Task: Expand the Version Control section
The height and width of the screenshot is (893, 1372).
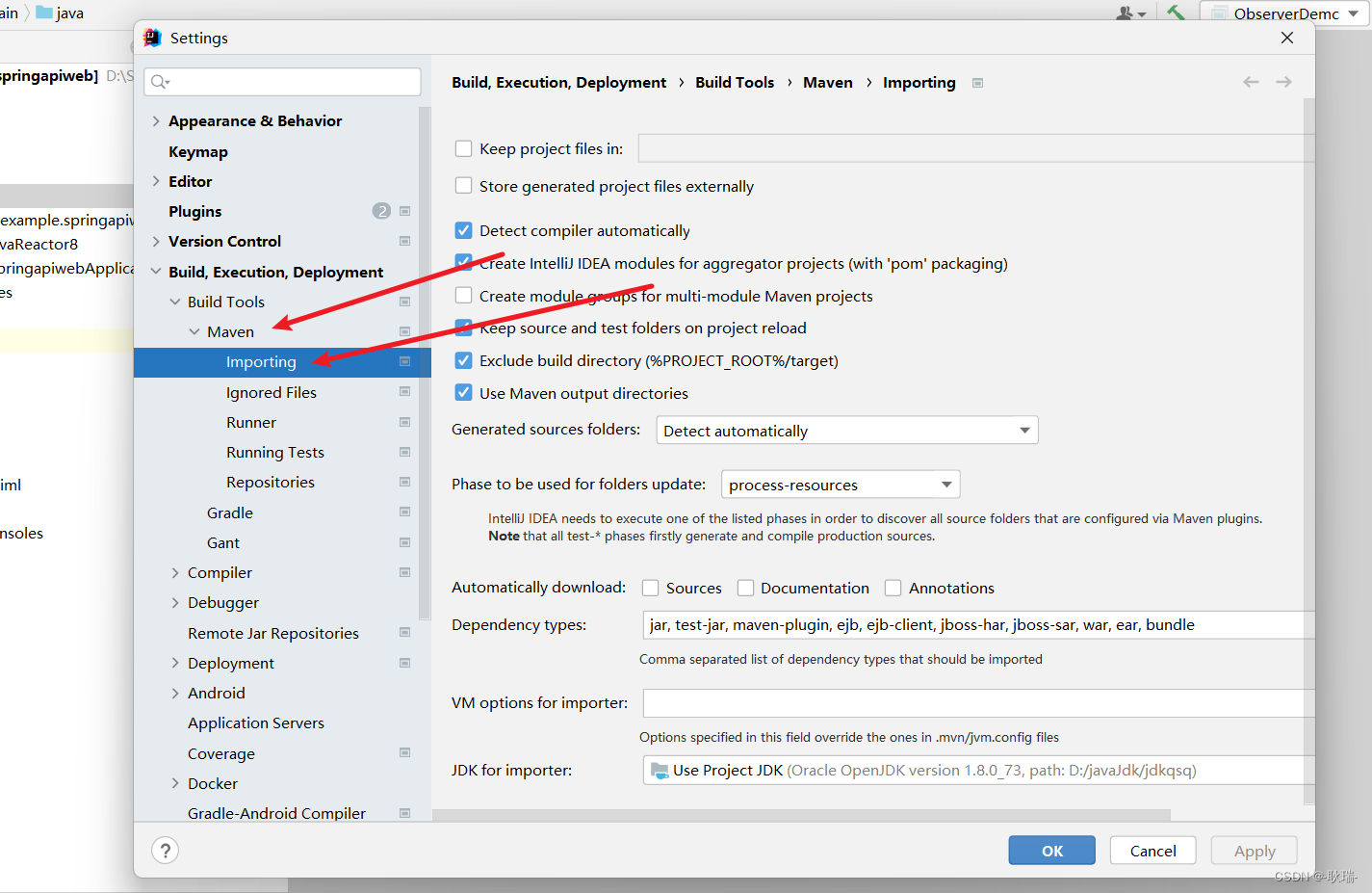Action: [x=156, y=241]
